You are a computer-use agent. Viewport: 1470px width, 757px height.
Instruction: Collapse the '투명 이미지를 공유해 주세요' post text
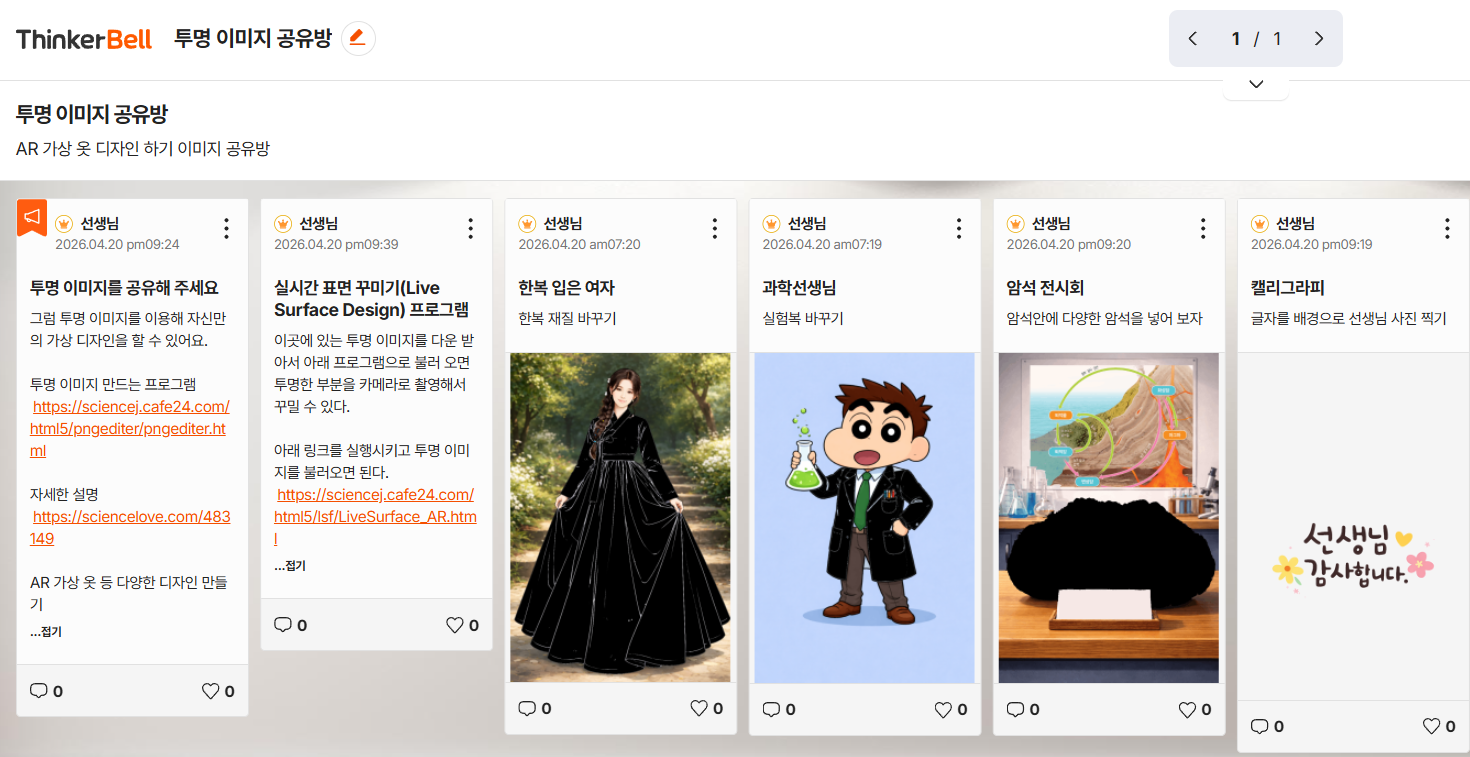click(46, 632)
